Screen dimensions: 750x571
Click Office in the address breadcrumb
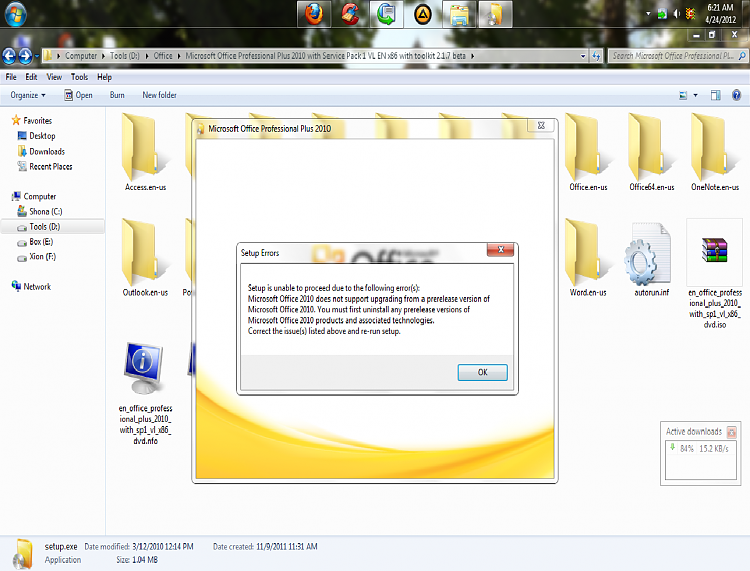[163, 56]
